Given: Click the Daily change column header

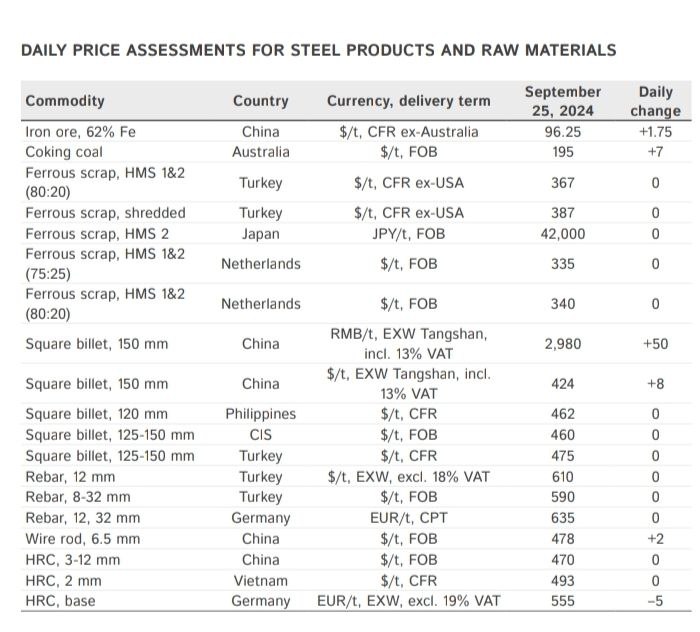Looking at the screenshot, I should pyautogui.click(x=655, y=101).
